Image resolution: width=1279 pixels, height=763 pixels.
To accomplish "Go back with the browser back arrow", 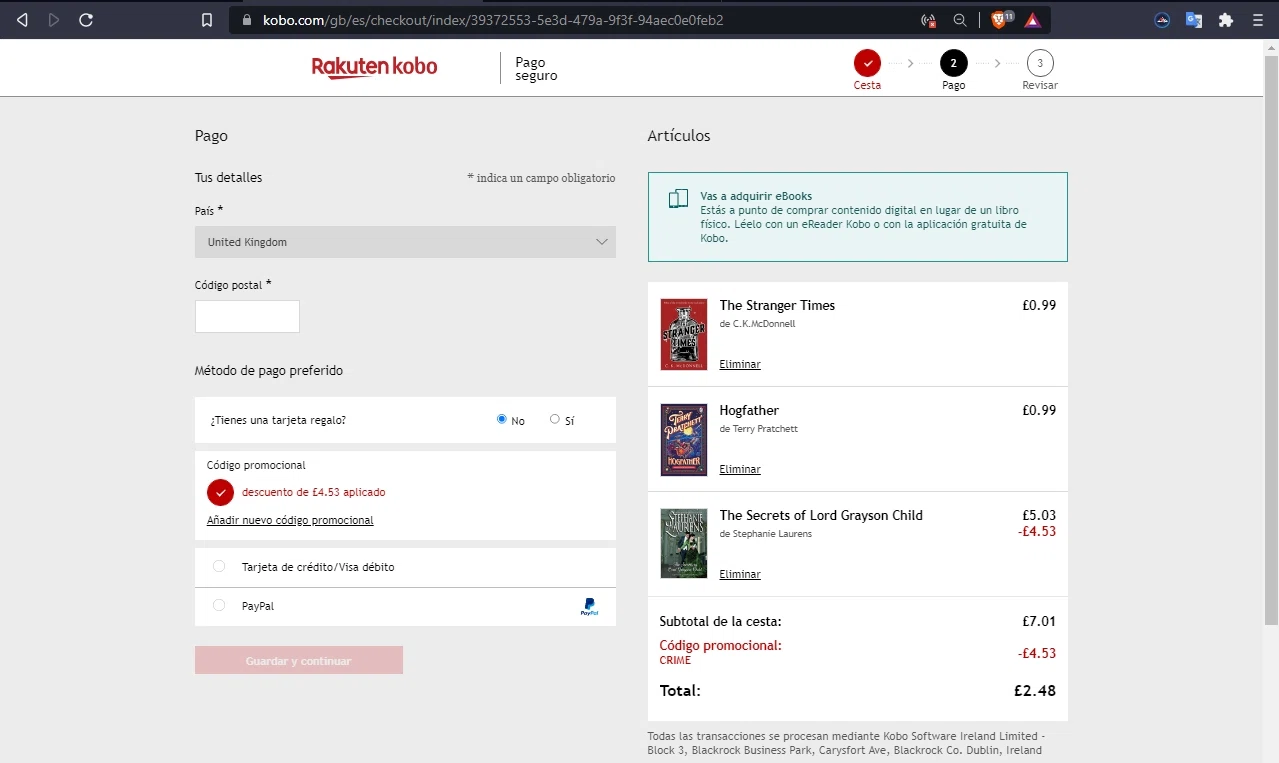I will coord(22,20).
